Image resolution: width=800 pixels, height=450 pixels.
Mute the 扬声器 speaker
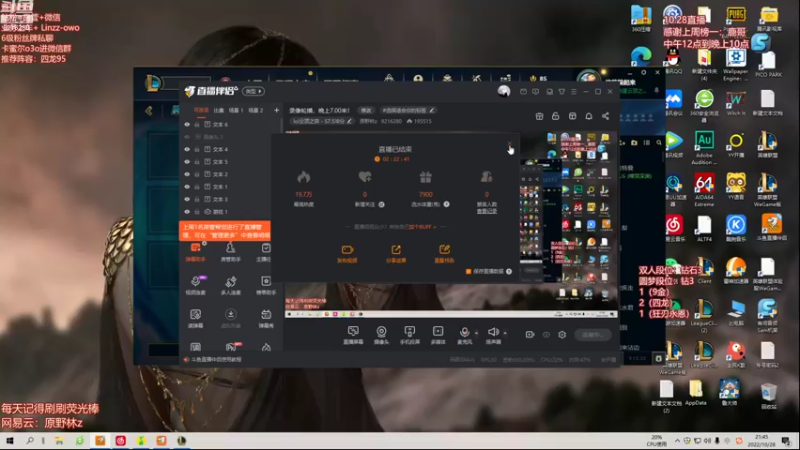point(493,335)
